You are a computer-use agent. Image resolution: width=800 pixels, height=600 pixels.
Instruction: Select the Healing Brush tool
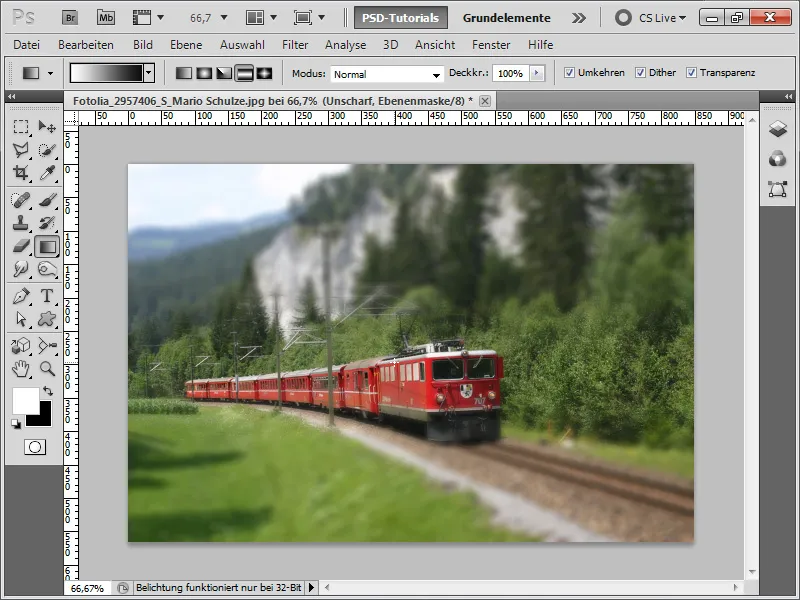[x=21, y=200]
